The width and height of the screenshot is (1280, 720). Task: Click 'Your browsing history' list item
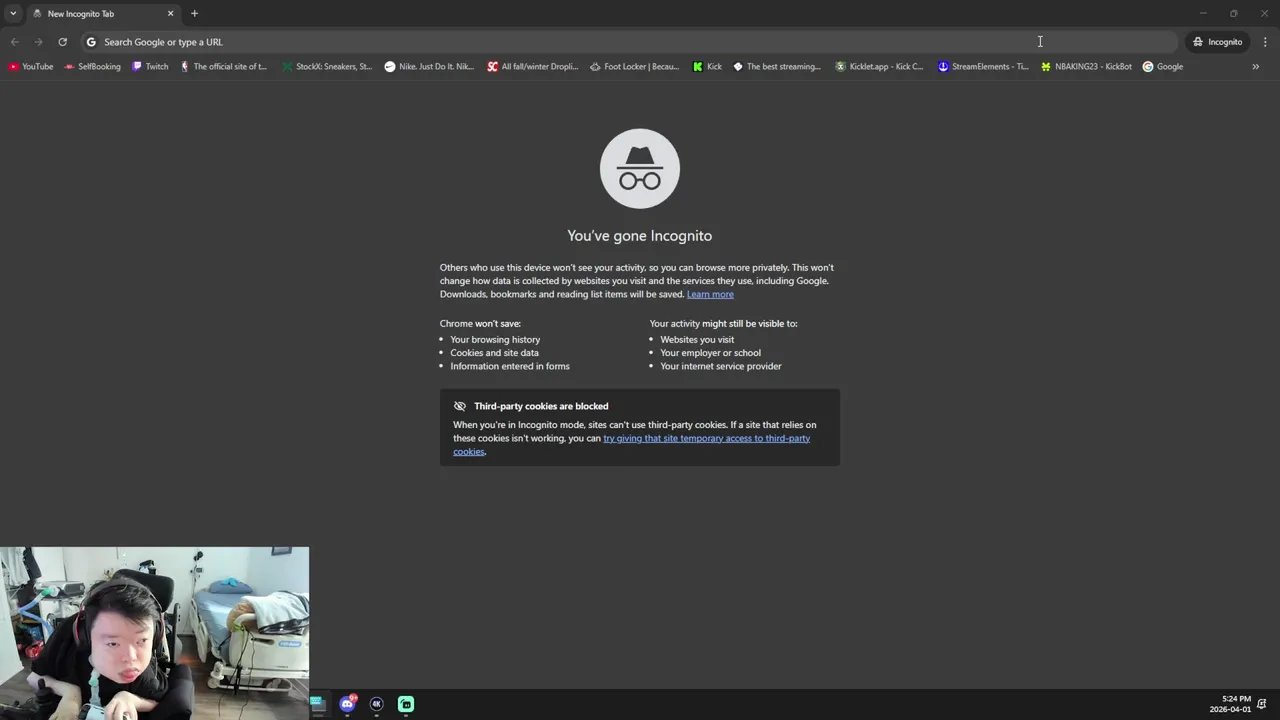point(495,340)
